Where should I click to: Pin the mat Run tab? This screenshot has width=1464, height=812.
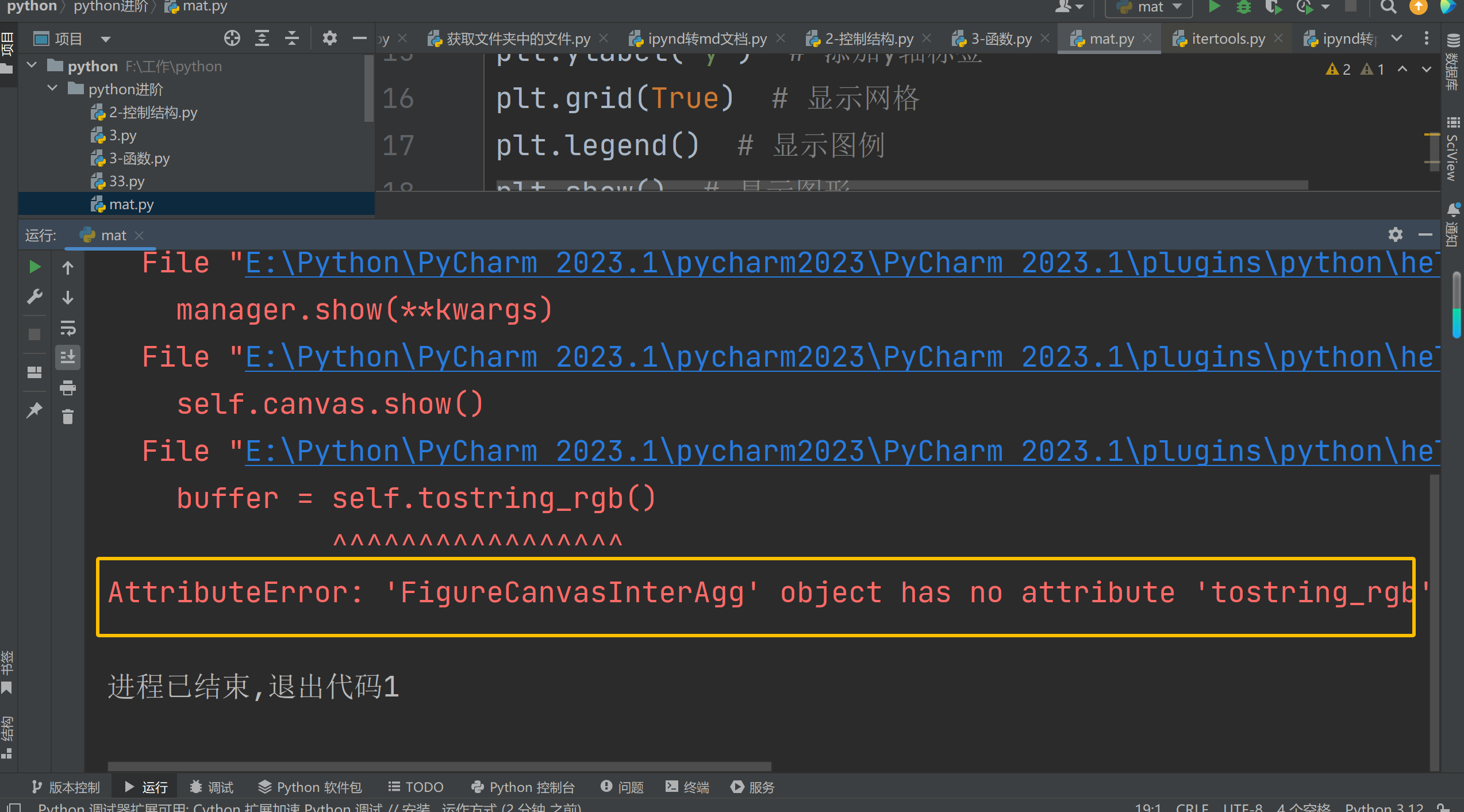pos(34,410)
